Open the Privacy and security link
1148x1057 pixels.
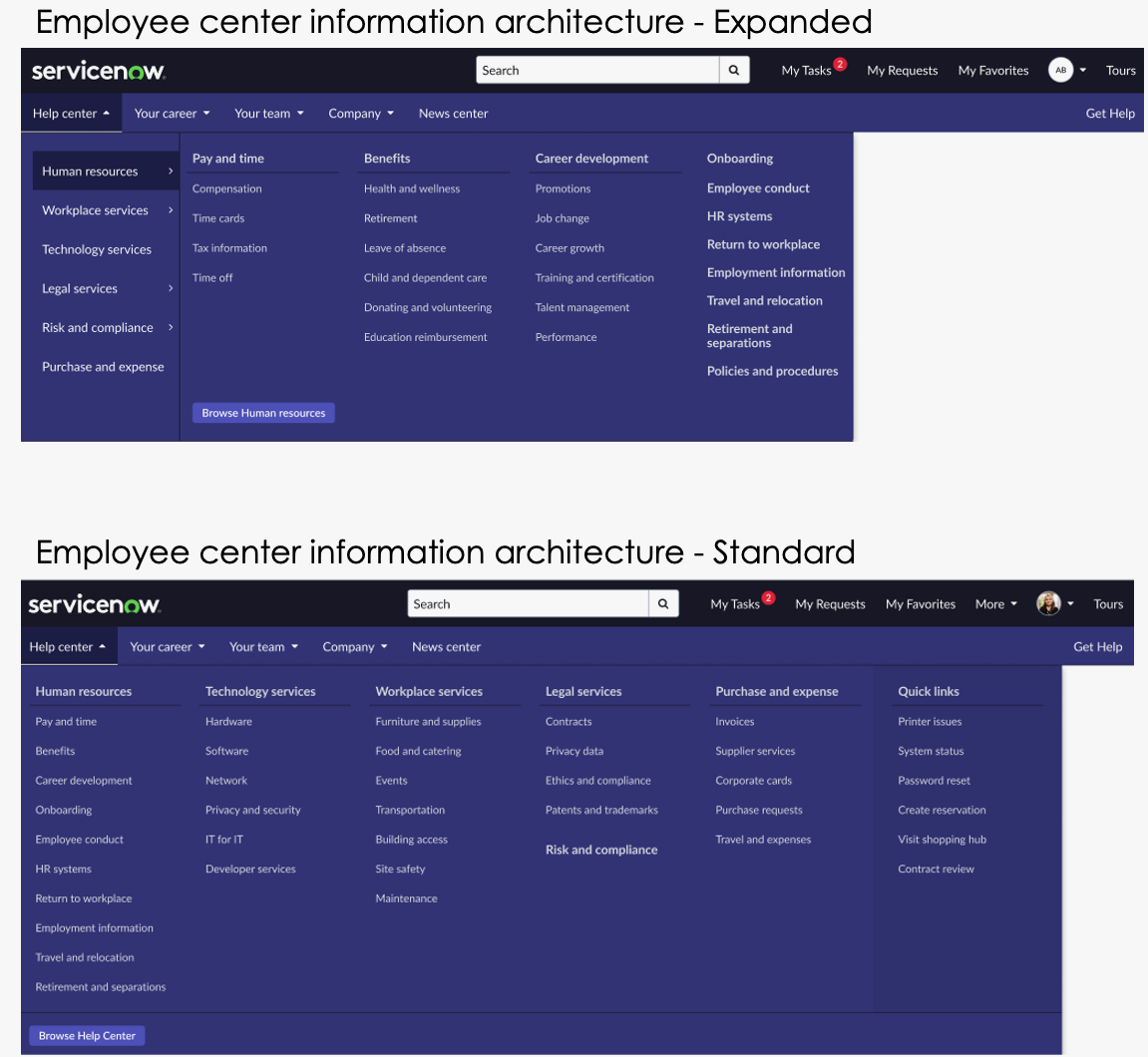[252, 811]
